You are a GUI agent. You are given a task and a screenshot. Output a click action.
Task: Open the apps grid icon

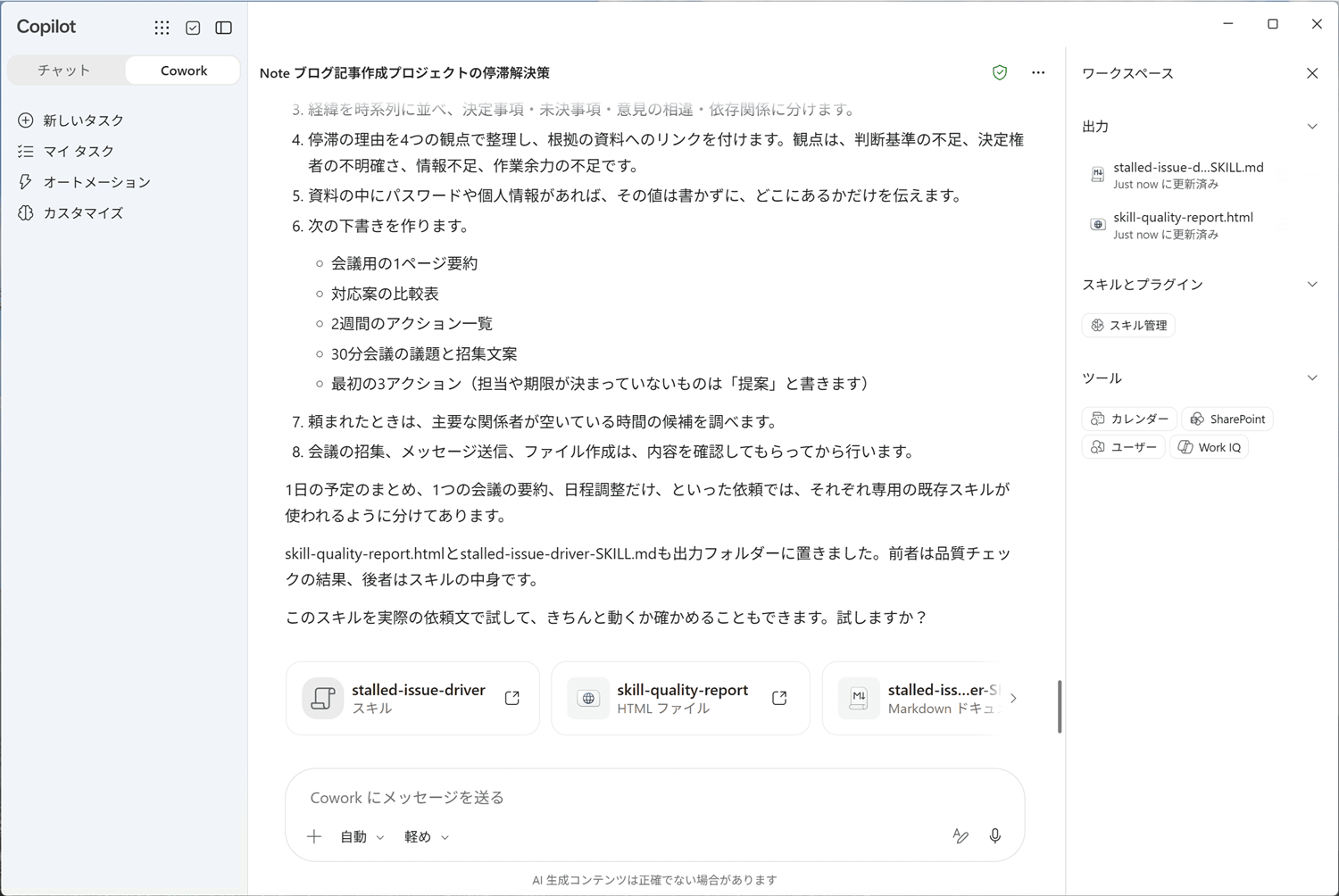tap(162, 28)
